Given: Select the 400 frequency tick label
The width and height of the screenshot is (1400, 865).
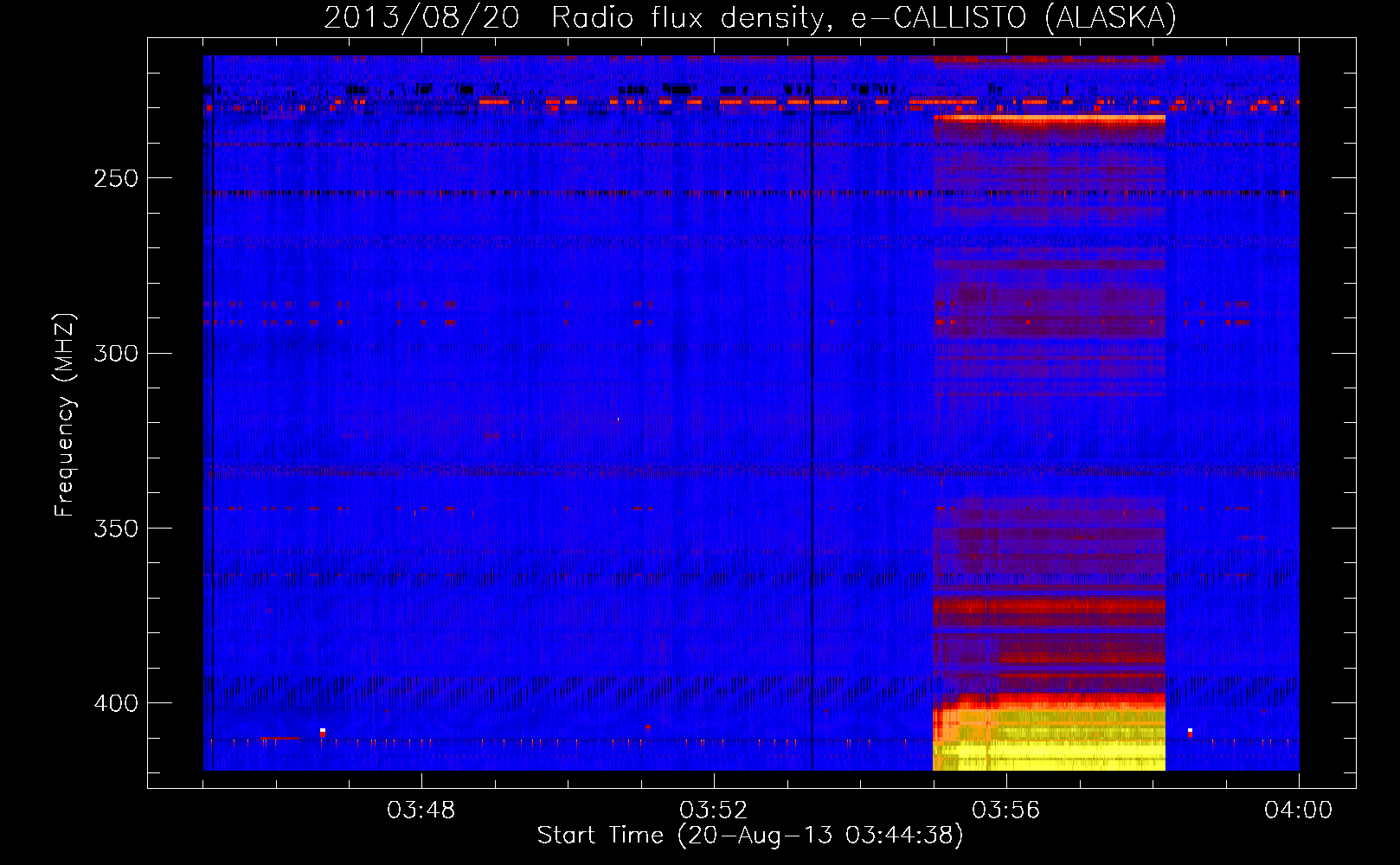Looking at the screenshot, I should pyautogui.click(x=116, y=702).
